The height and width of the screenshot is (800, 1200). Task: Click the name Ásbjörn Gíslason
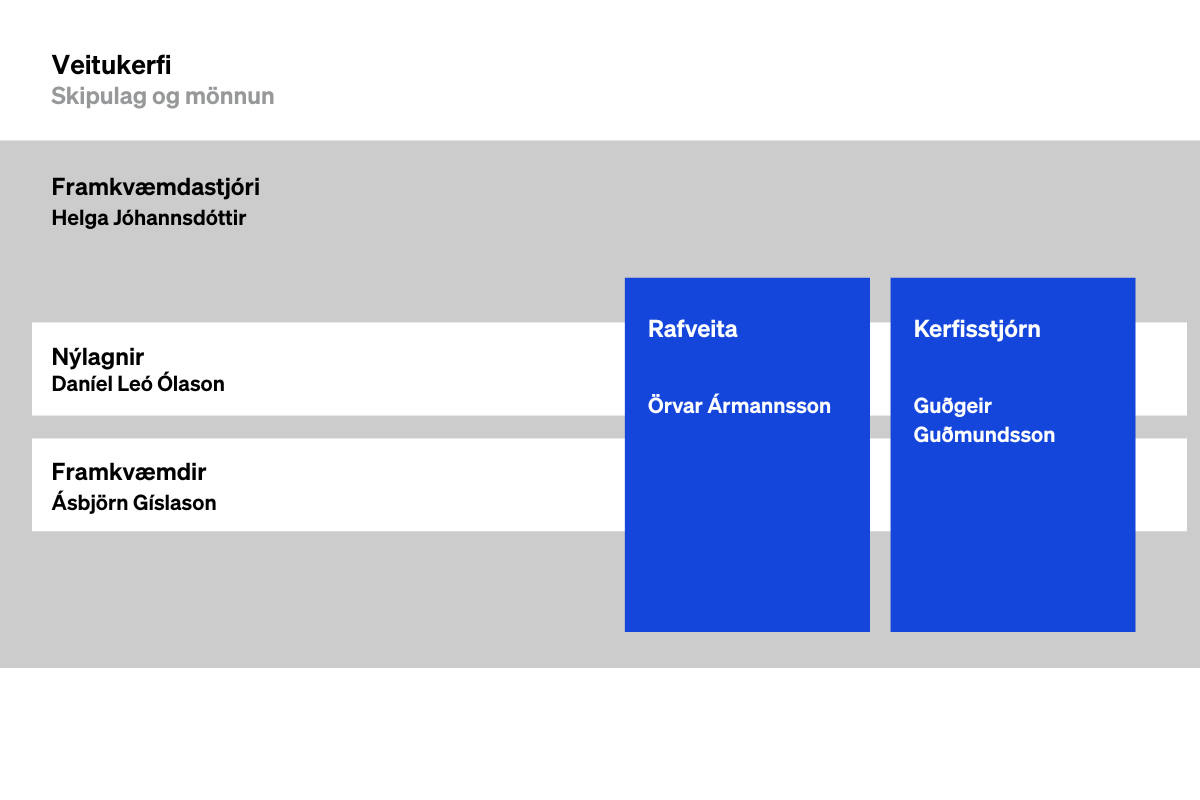[134, 503]
